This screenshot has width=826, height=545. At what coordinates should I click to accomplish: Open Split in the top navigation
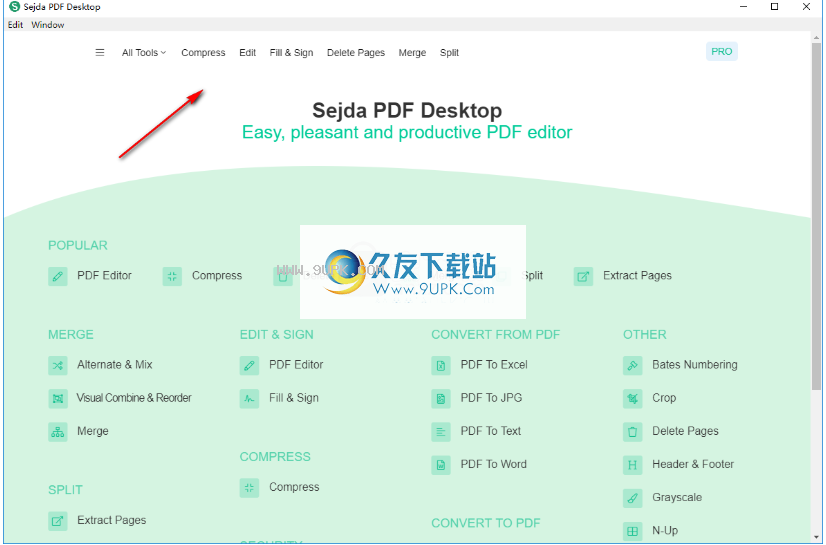(449, 53)
